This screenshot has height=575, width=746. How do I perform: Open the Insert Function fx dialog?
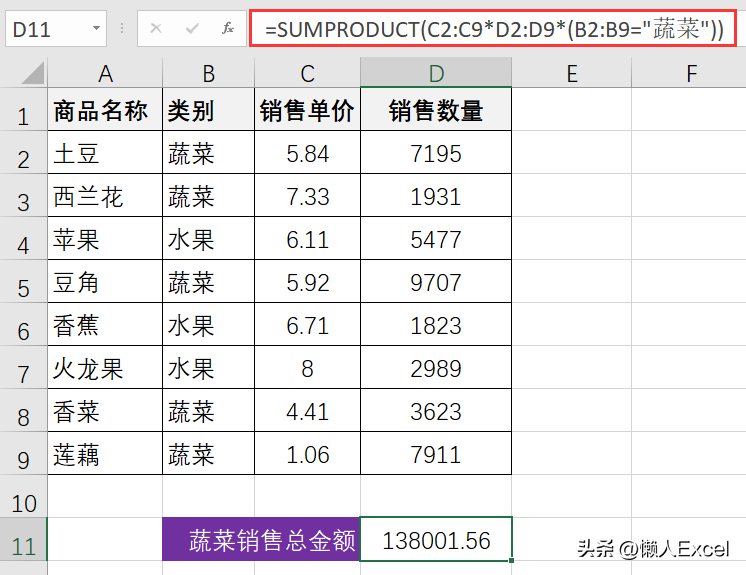click(228, 29)
